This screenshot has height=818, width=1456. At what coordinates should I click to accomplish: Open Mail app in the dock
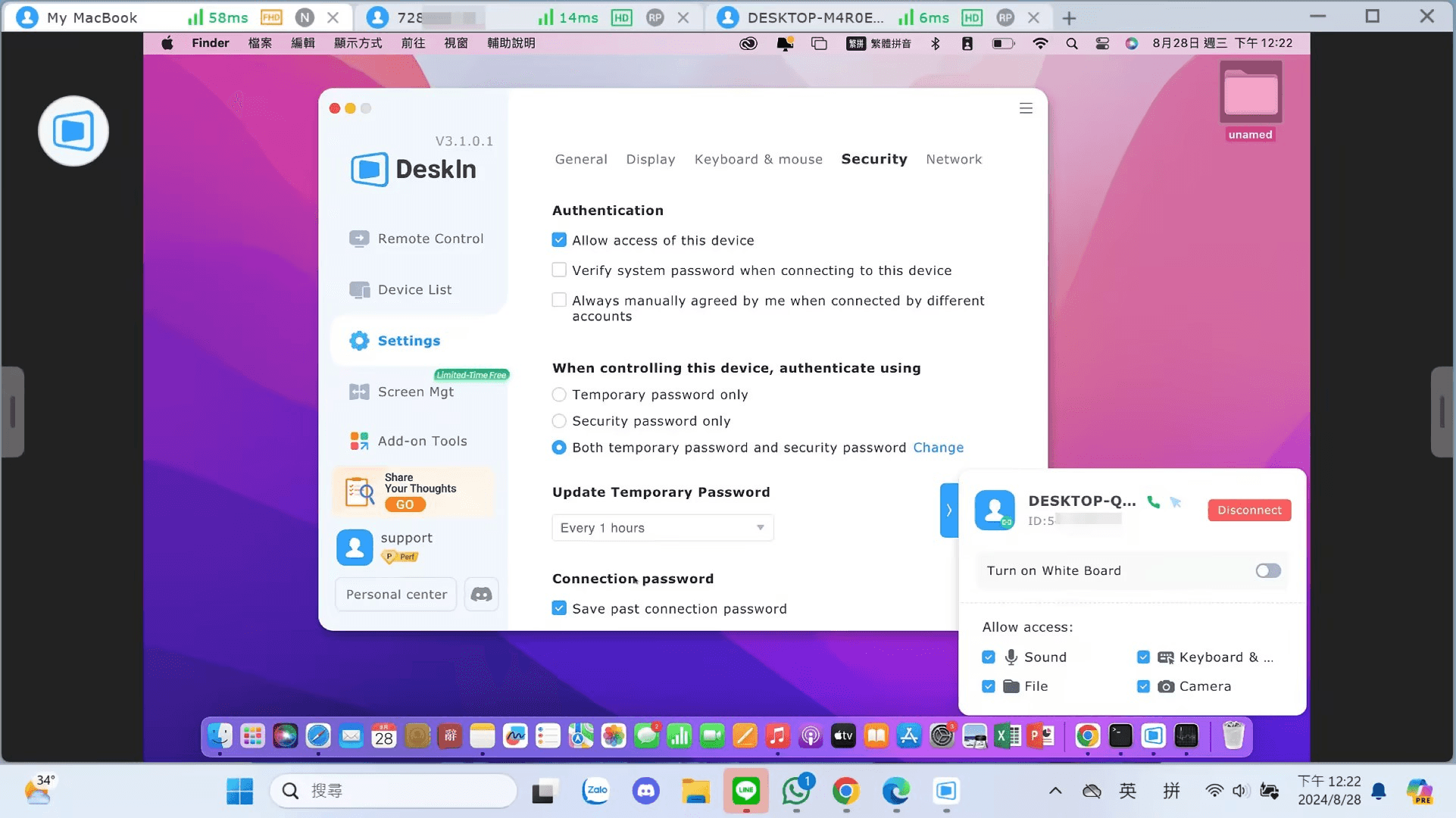[352, 735]
